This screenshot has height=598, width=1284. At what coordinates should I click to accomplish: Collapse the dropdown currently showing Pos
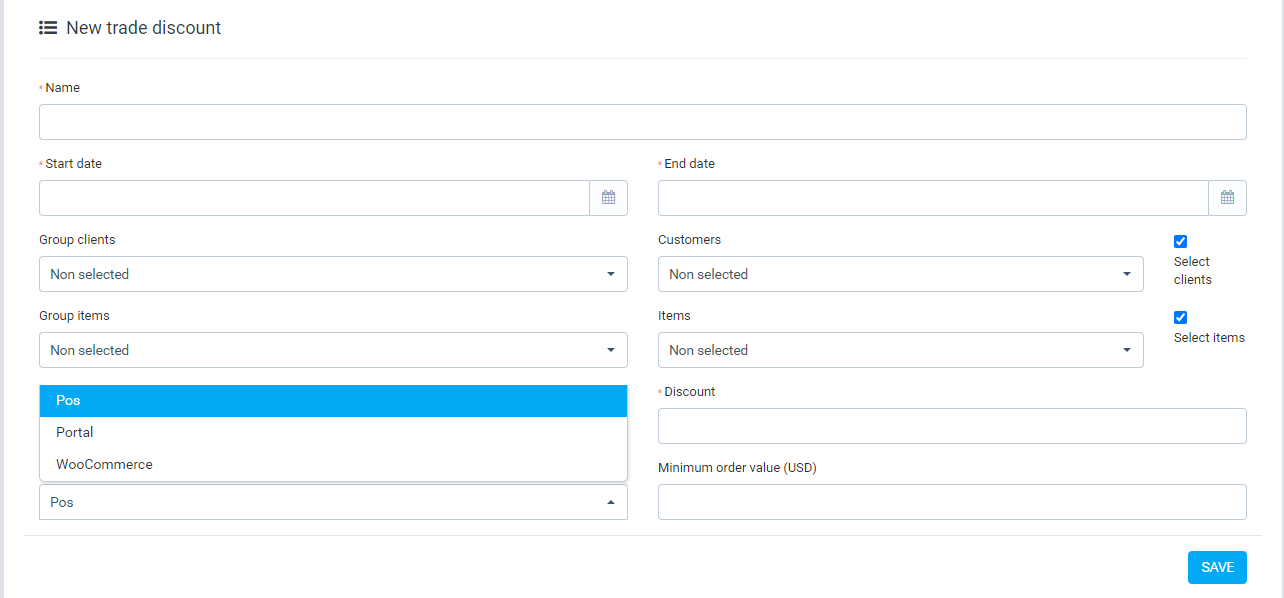611,501
